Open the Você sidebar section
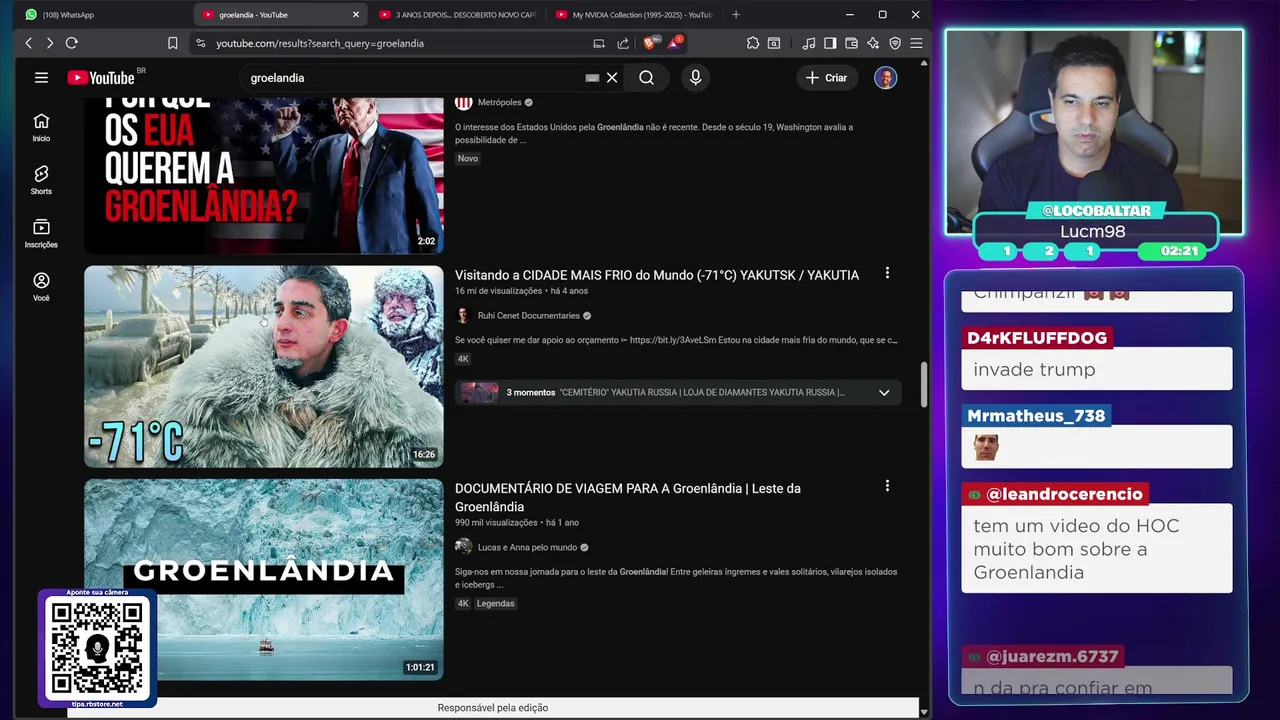The width and height of the screenshot is (1280, 720). click(x=41, y=287)
